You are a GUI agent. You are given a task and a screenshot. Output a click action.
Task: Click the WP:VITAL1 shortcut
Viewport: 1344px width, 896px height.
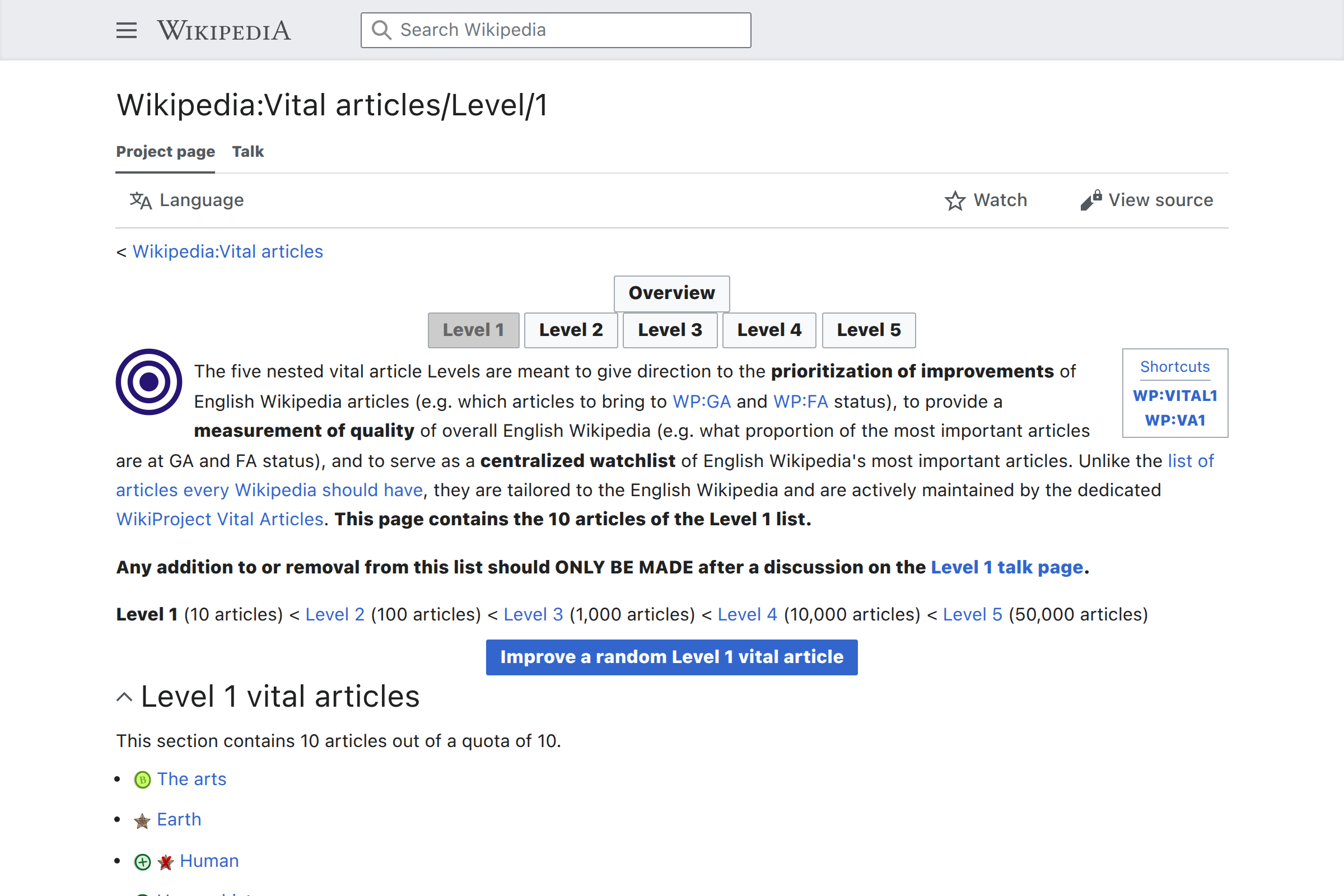point(1175,395)
